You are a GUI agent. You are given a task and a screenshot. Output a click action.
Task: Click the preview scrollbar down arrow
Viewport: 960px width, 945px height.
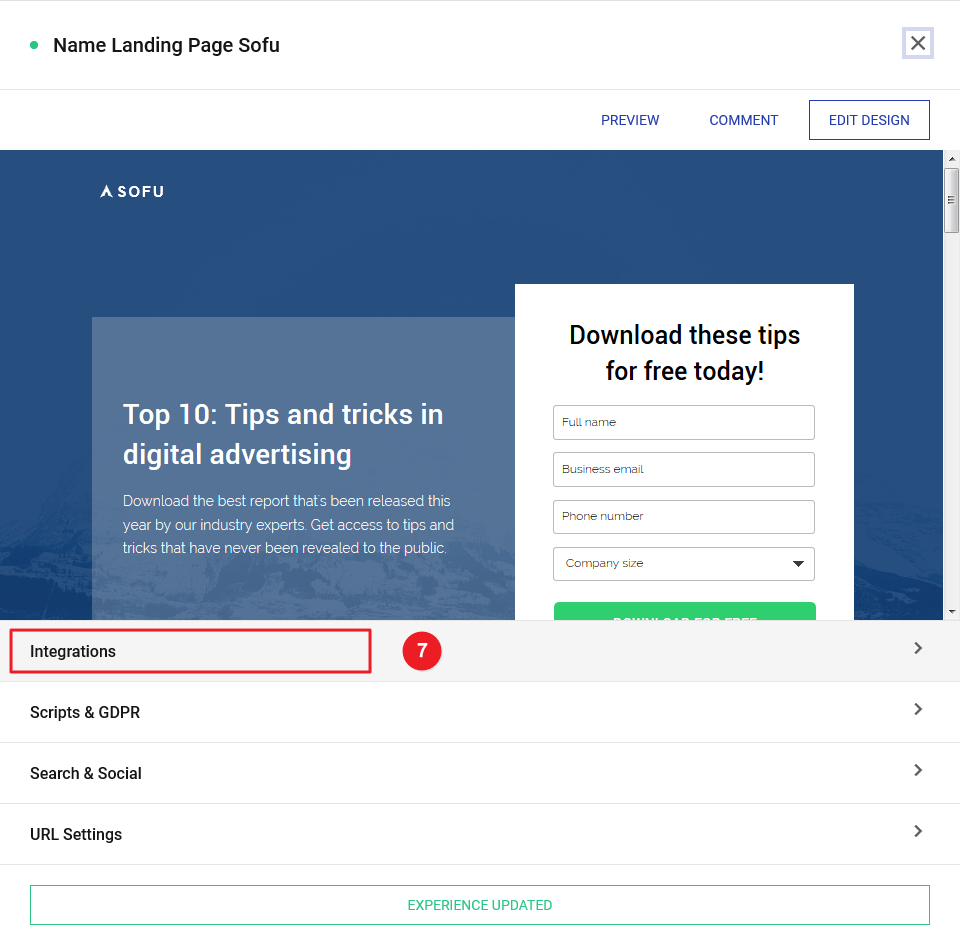951,611
